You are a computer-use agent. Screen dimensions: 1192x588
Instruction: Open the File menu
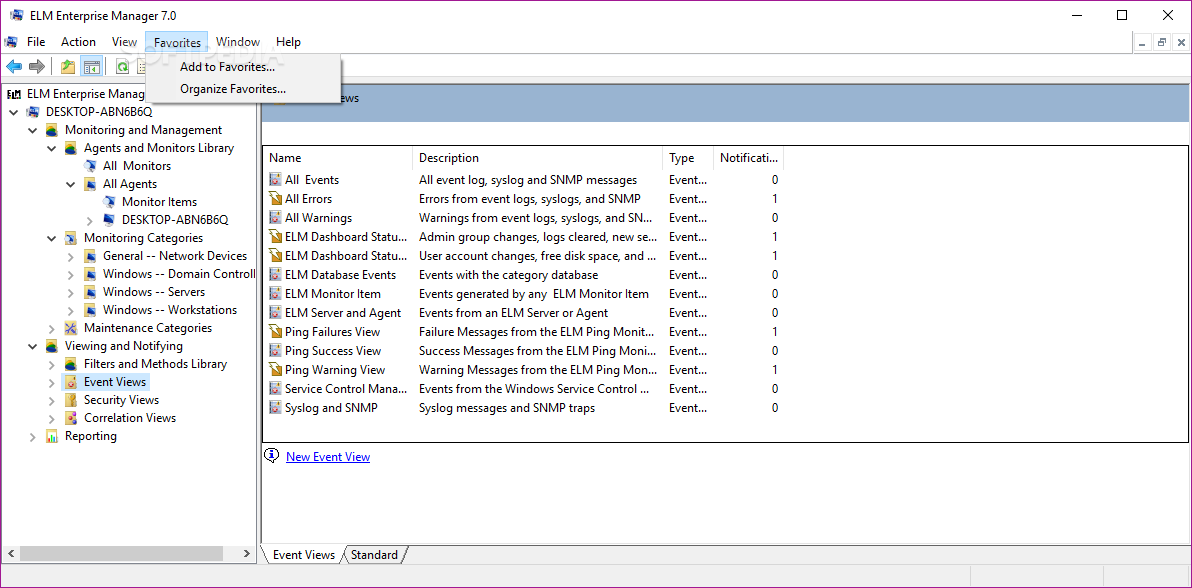coord(36,42)
